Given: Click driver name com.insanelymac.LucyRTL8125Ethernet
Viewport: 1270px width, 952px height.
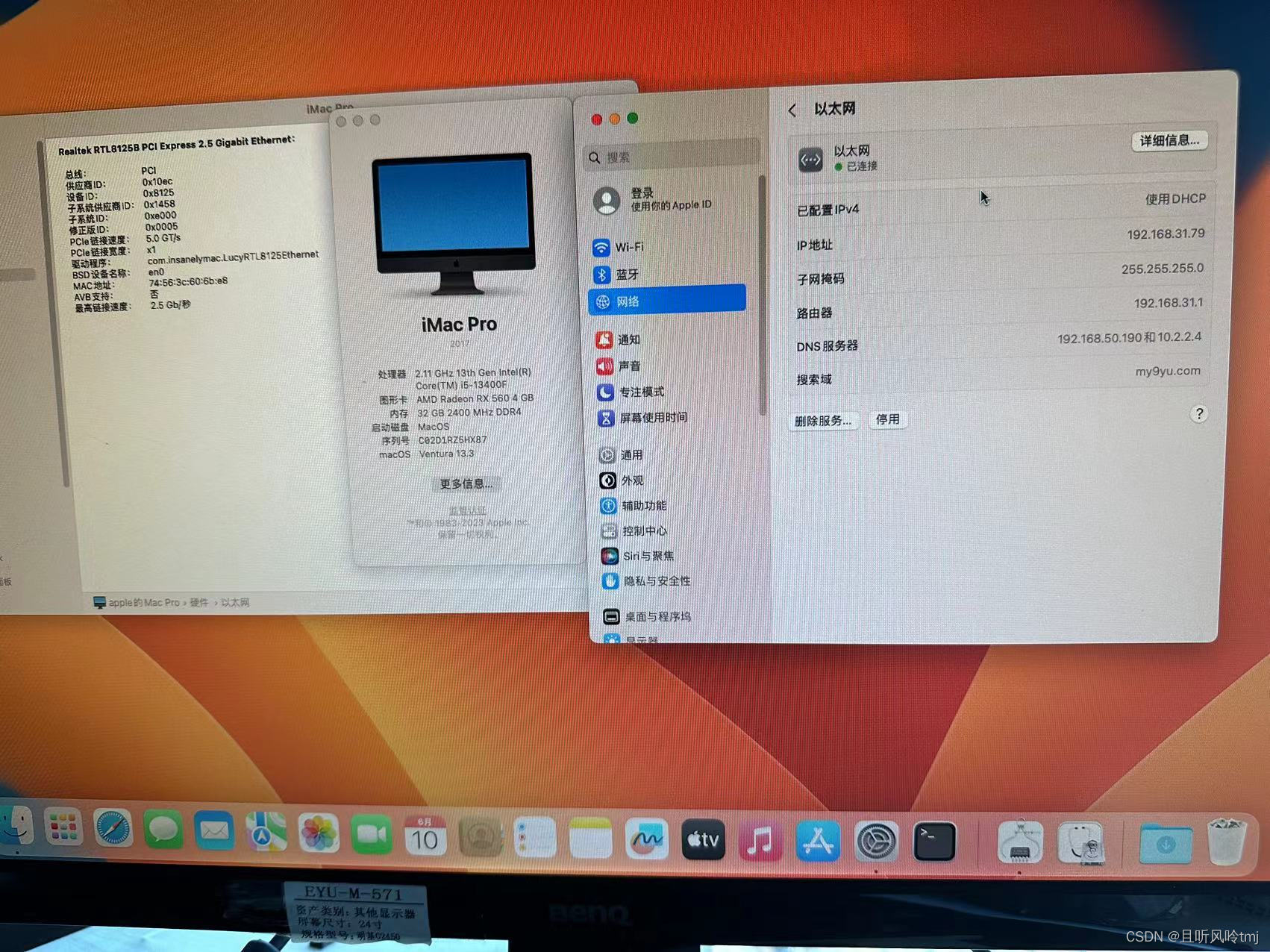Looking at the screenshot, I should 233,258.
